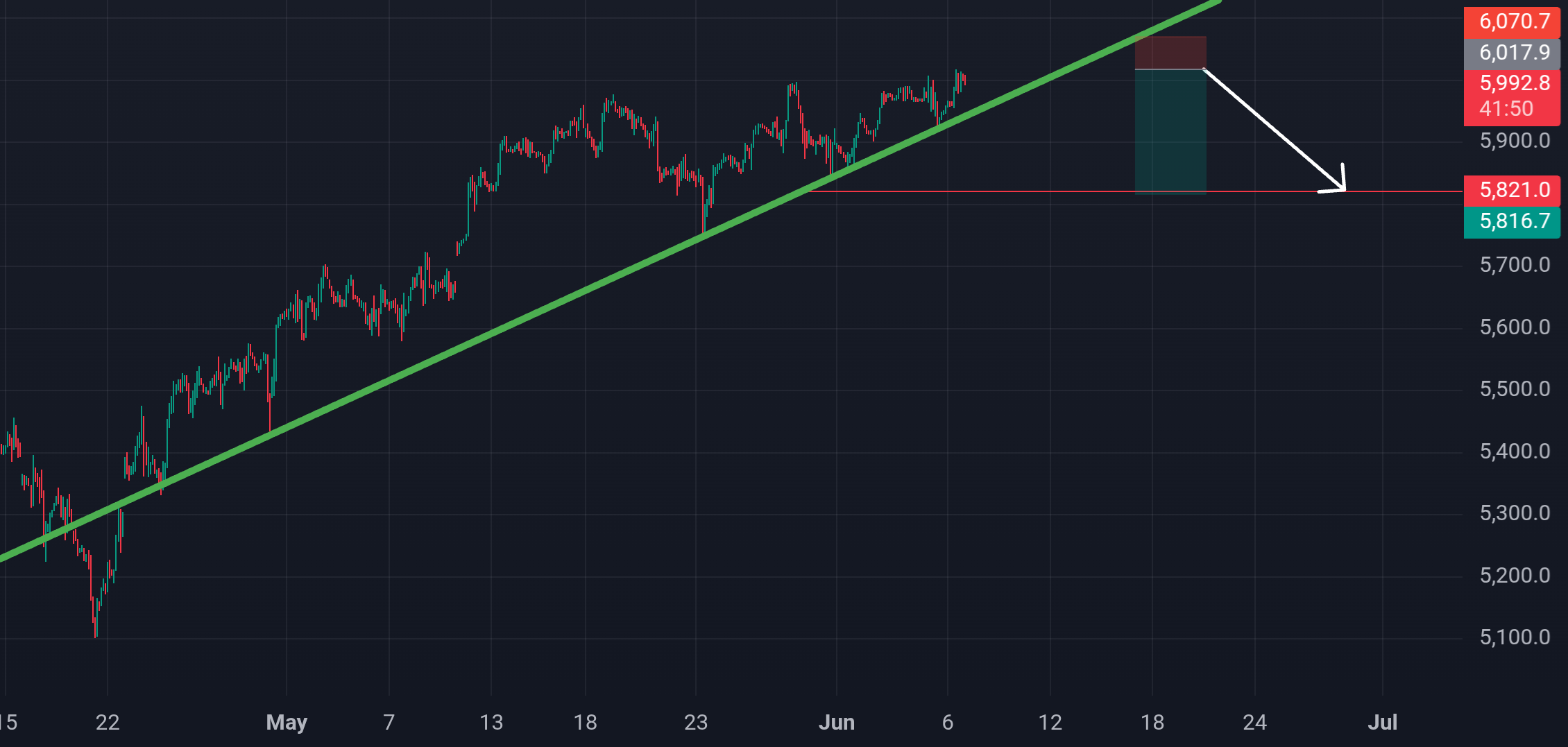Click the latest candlestick near June 6
This screenshot has width=1568, height=747.
click(964, 80)
